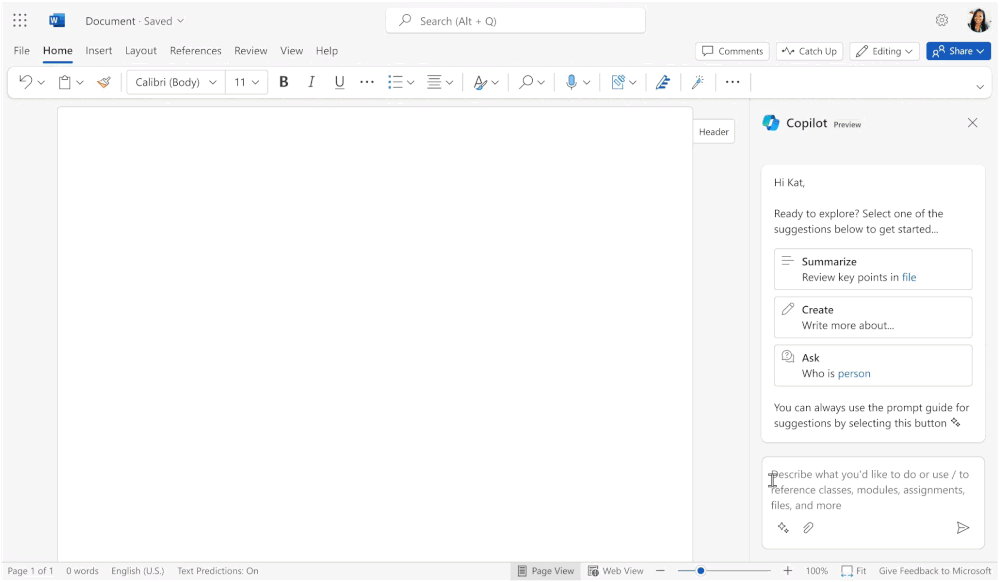Select the View tab
The width and height of the screenshot is (999, 582).
point(292,50)
